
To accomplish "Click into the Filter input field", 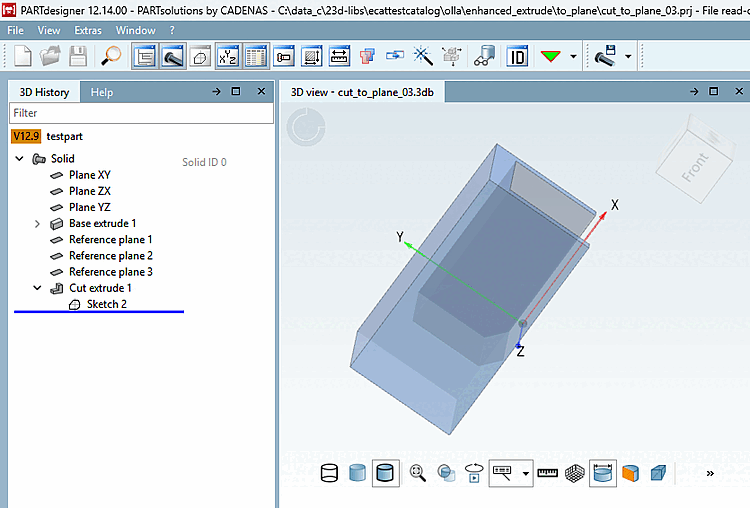I will pyautogui.click(x=141, y=113).
